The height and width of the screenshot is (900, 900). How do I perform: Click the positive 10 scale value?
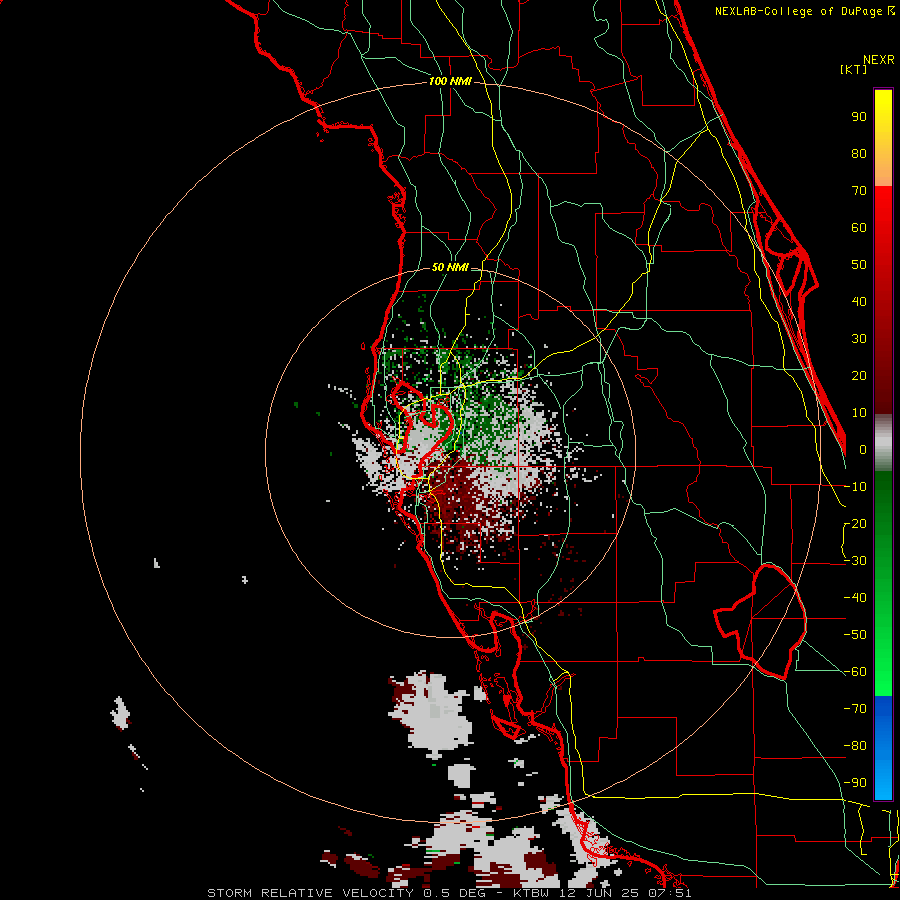click(859, 413)
